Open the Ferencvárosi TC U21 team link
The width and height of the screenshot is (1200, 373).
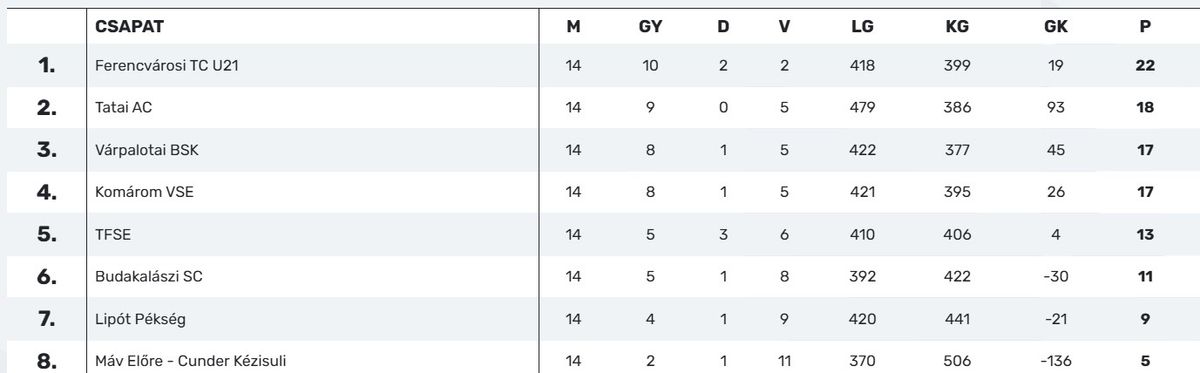click(165, 66)
